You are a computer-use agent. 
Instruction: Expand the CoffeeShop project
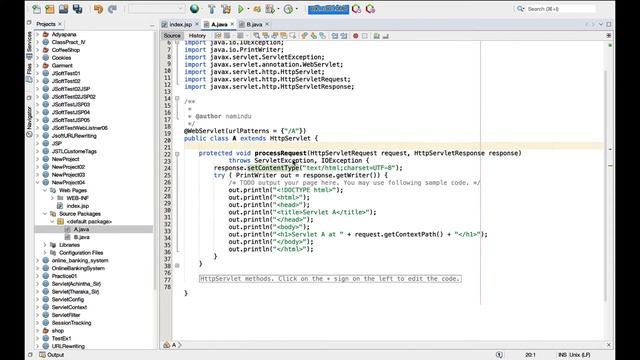tap(38, 50)
